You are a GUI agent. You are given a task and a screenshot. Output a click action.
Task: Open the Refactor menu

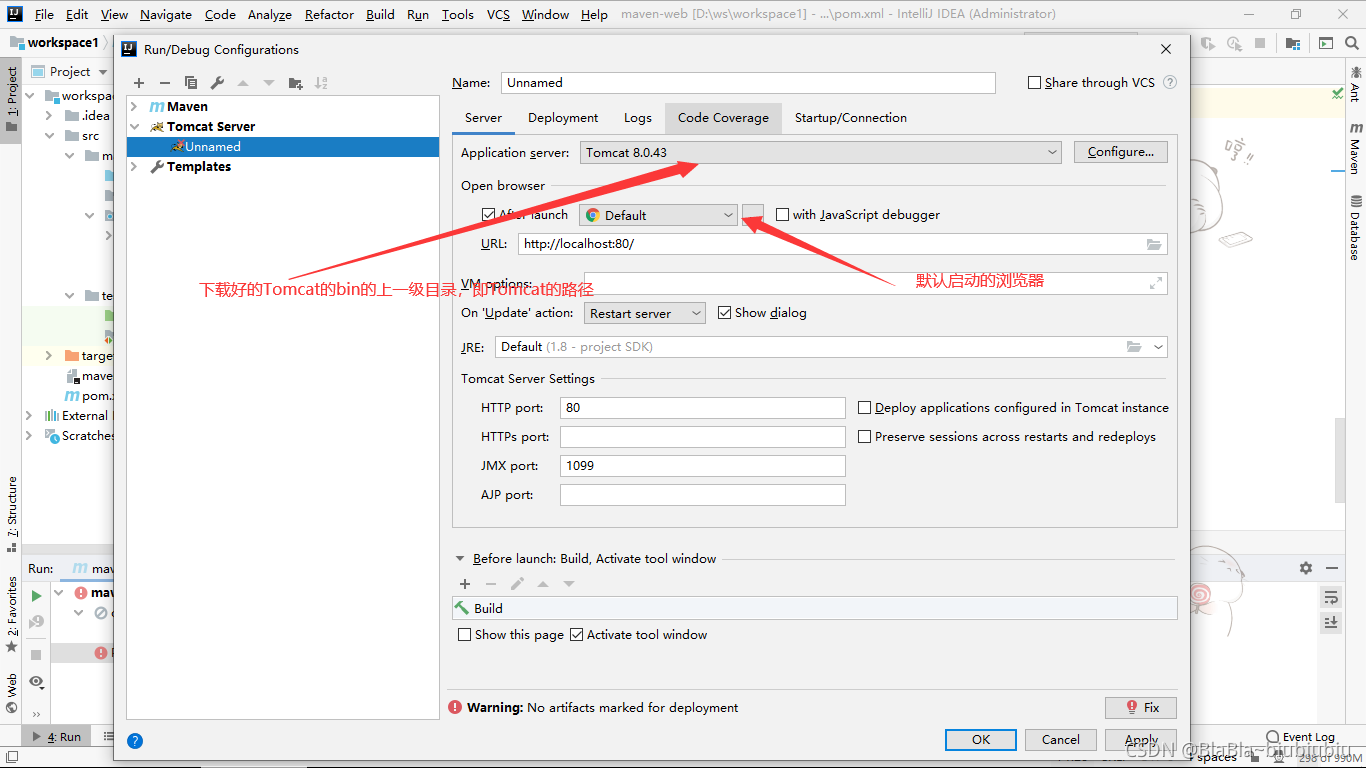coord(329,14)
